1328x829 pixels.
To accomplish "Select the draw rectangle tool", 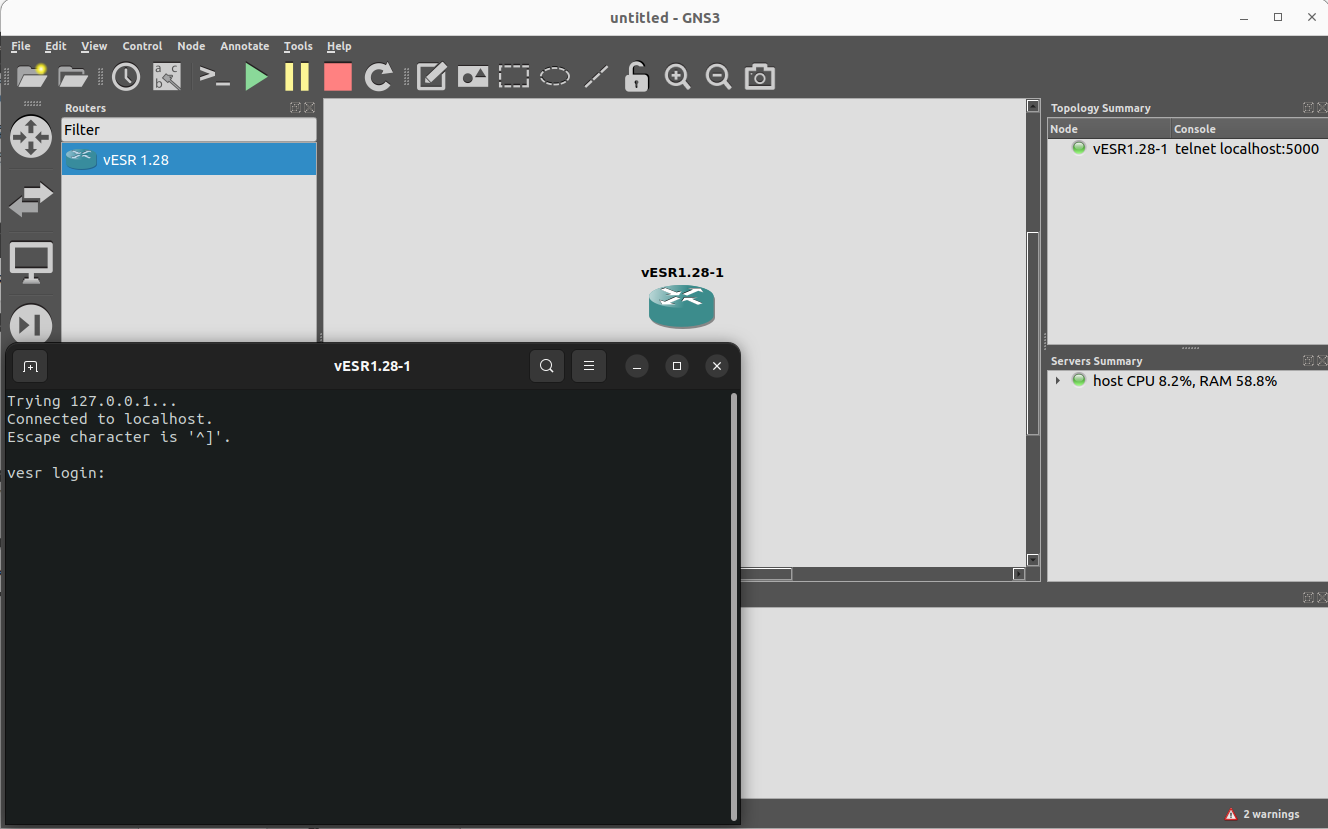I will coord(514,76).
